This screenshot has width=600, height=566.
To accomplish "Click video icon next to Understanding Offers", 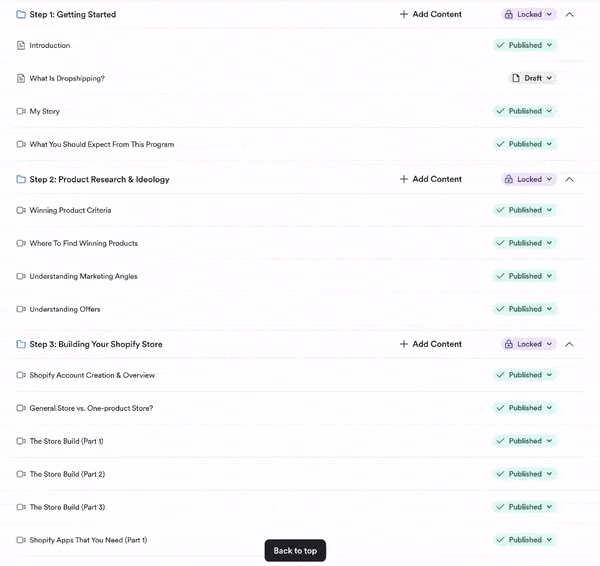I will (21, 310).
